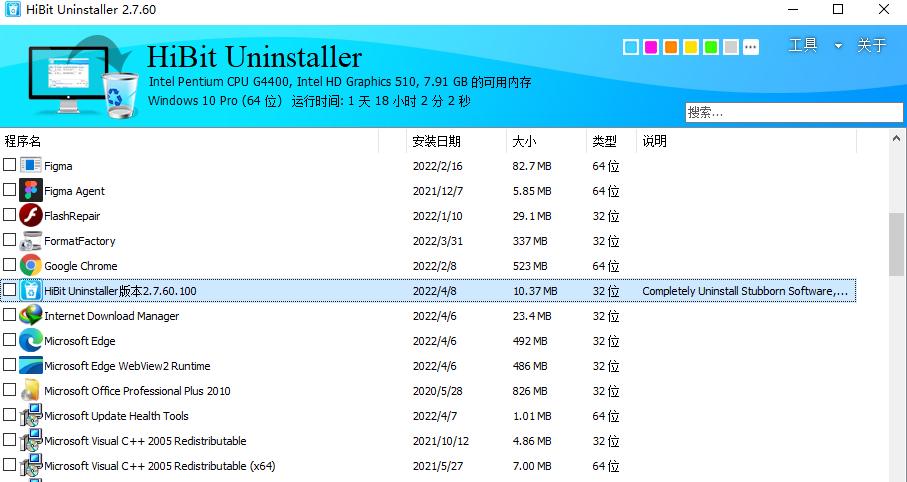
Task: Click the FormatFactory icon
Action: 31,240
